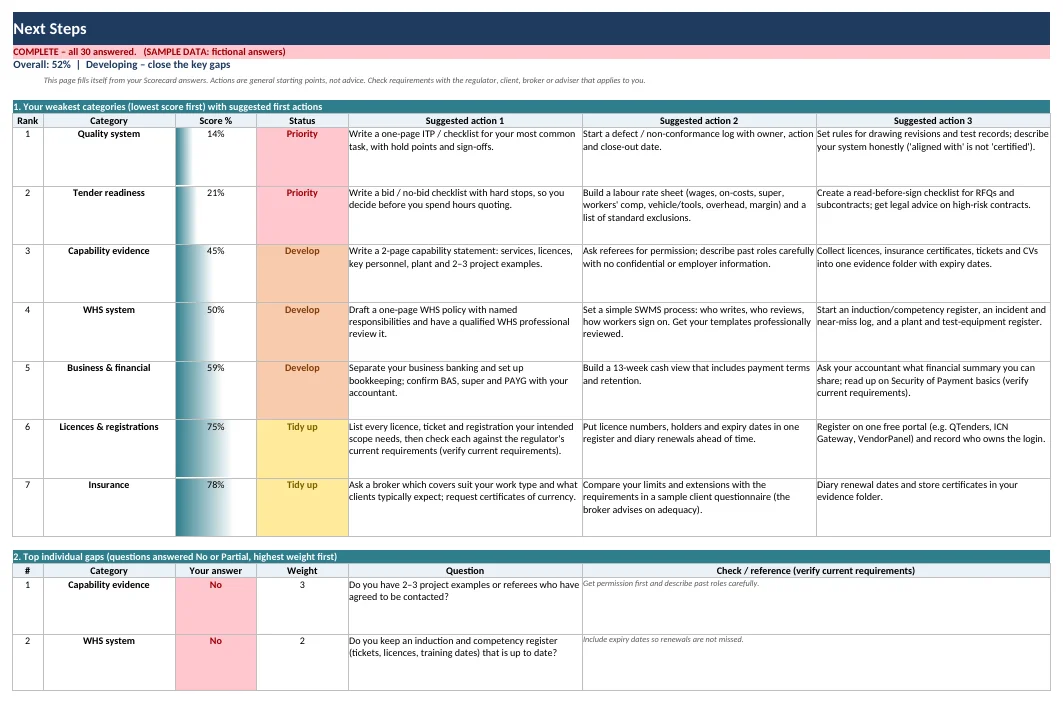The width and height of the screenshot is (1063, 703).
Task: Click the 'Capability evidence' cell in ranked table
Action: coord(109,273)
